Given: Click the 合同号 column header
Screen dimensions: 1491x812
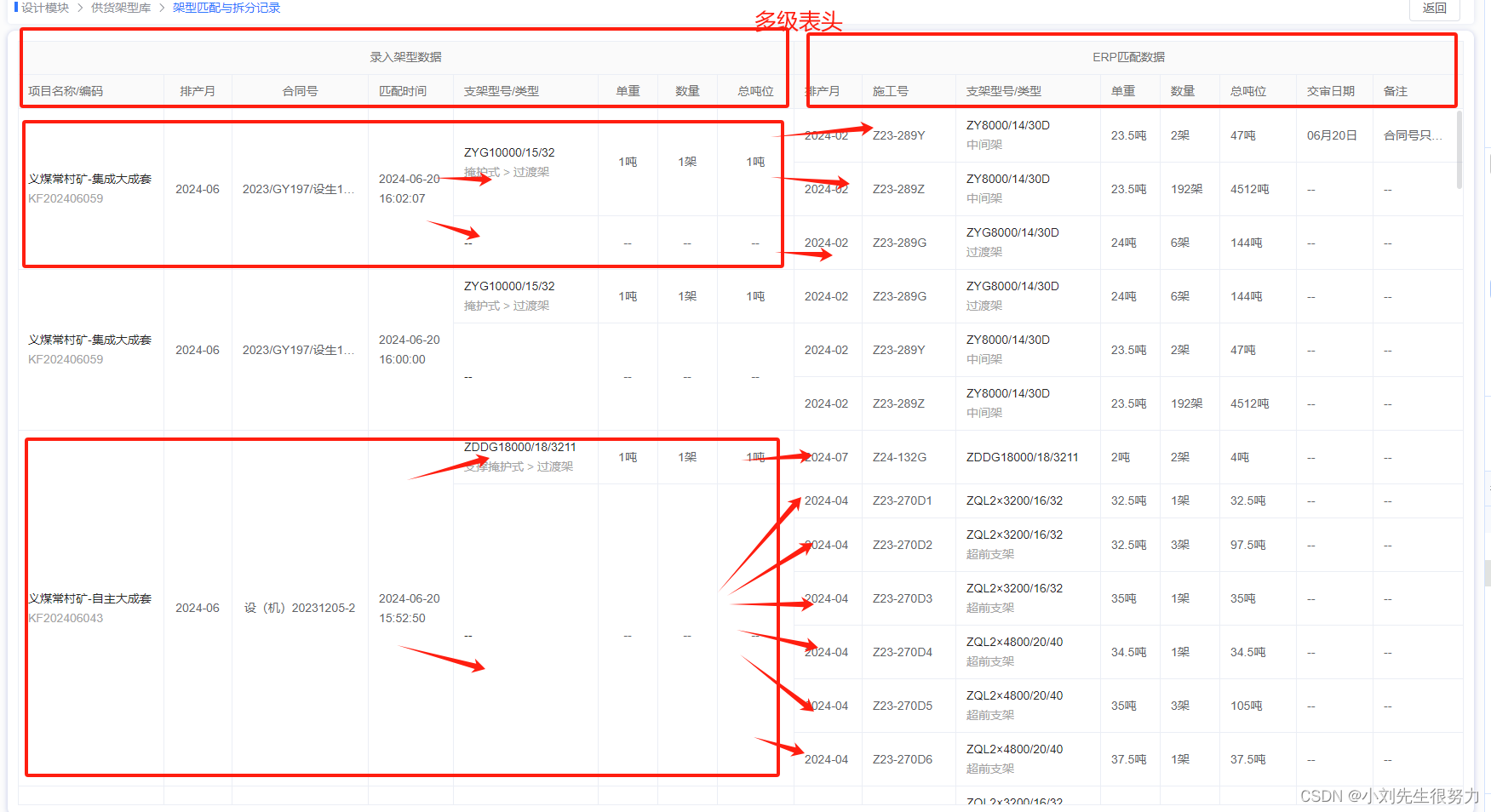Looking at the screenshot, I should tap(300, 90).
